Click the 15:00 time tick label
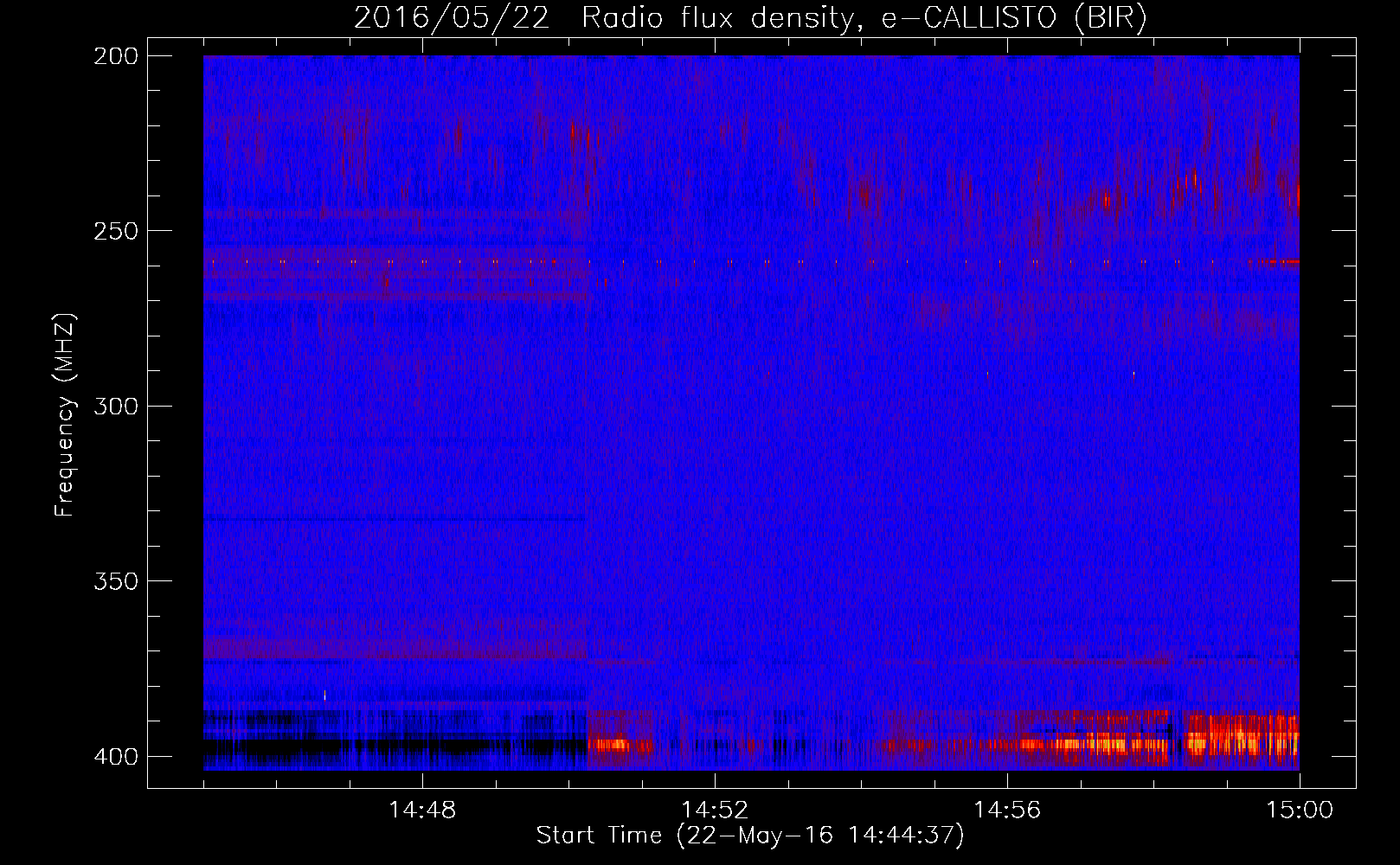The width and height of the screenshot is (1400, 865). tap(1300, 811)
